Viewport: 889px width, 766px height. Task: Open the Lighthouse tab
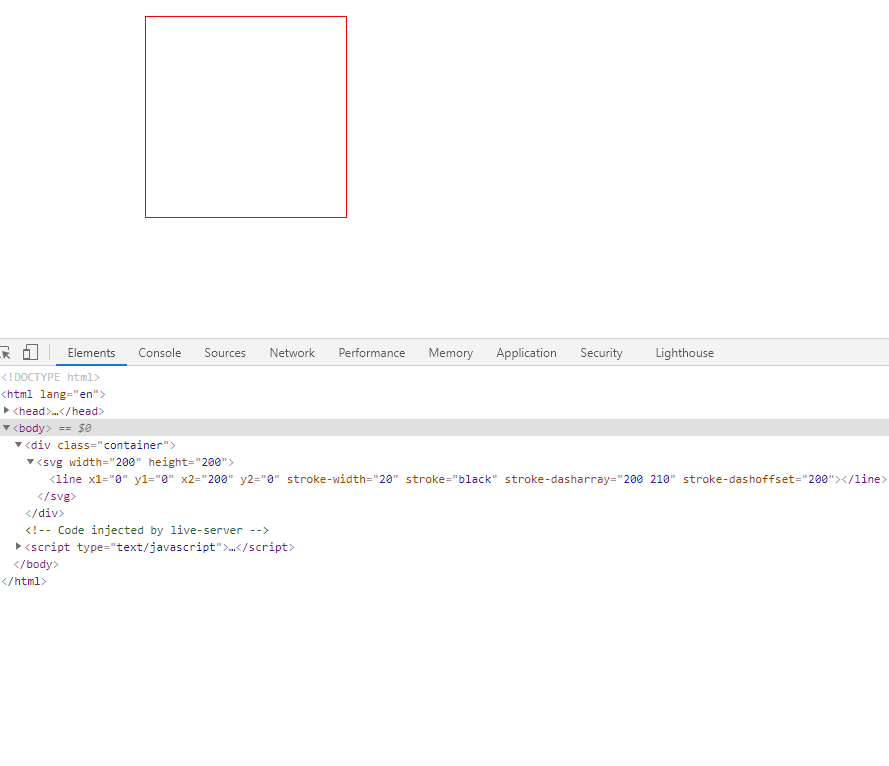[x=684, y=353]
